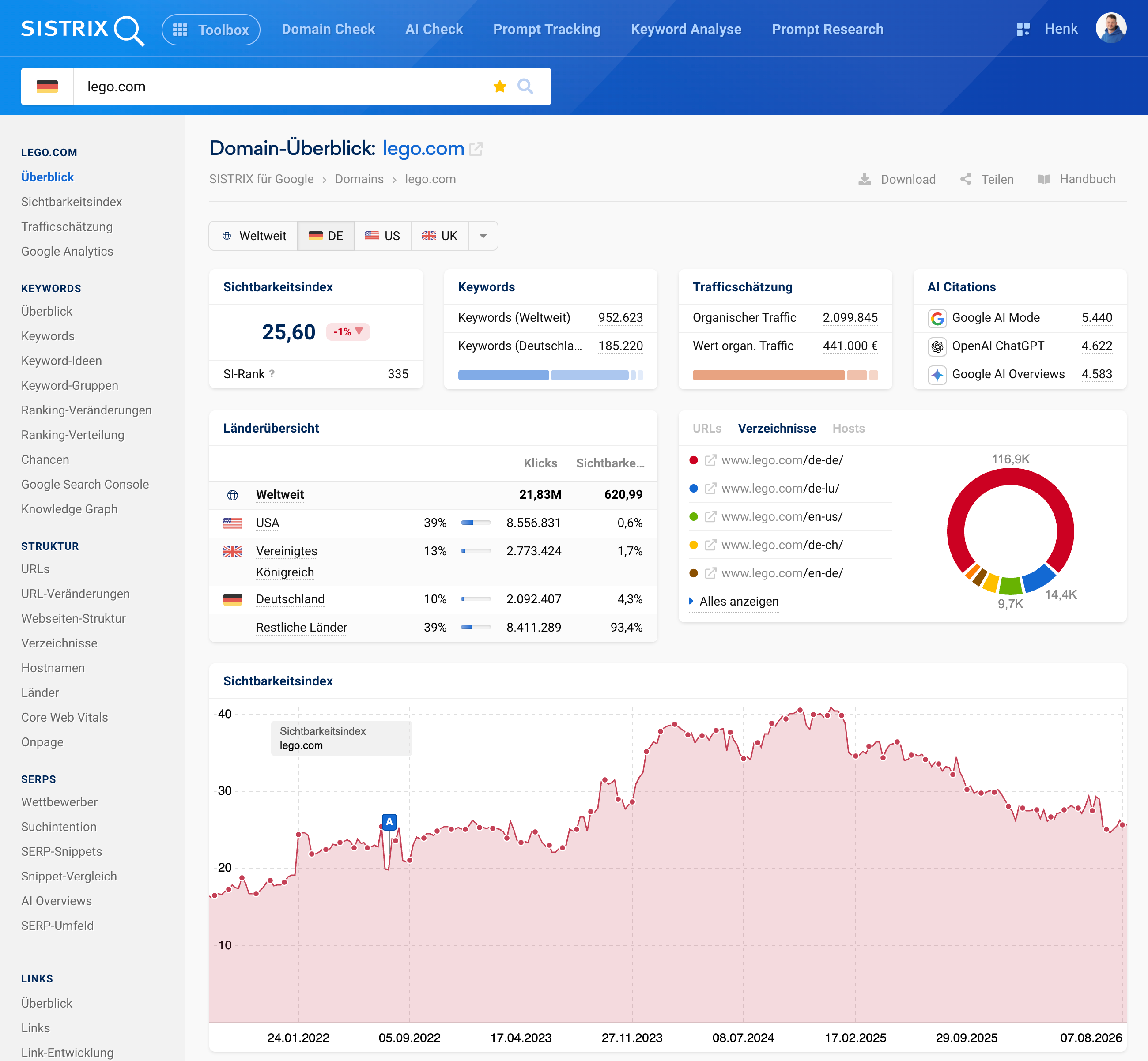
Task: Click the donut chart red segment
Action: (1011, 478)
